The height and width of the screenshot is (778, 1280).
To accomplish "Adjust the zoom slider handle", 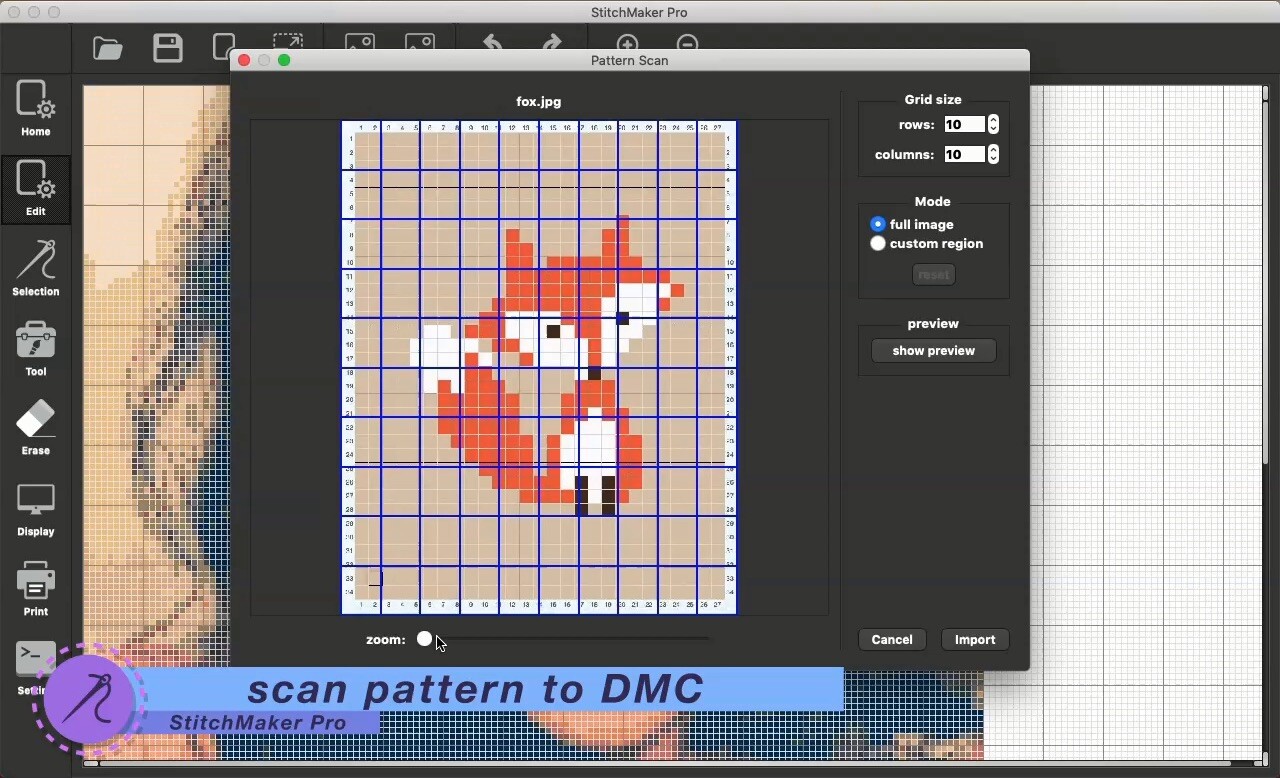I will [x=424, y=638].
